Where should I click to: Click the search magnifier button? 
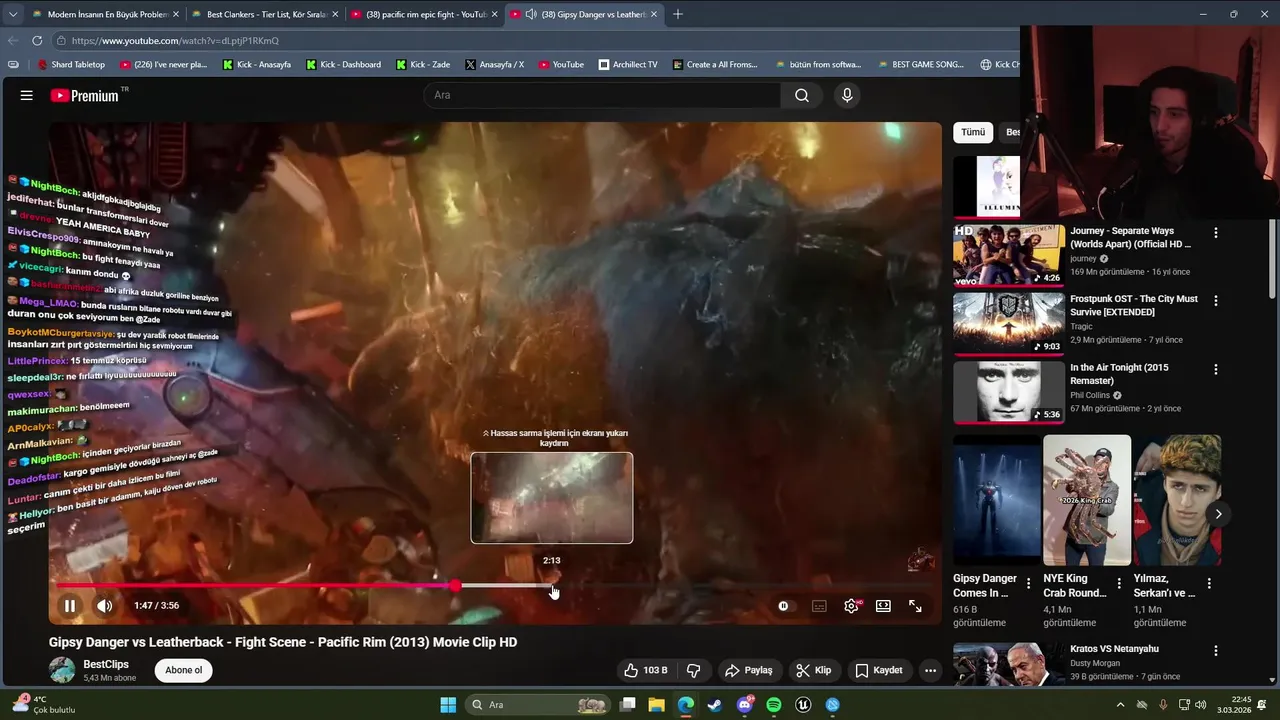802,95
